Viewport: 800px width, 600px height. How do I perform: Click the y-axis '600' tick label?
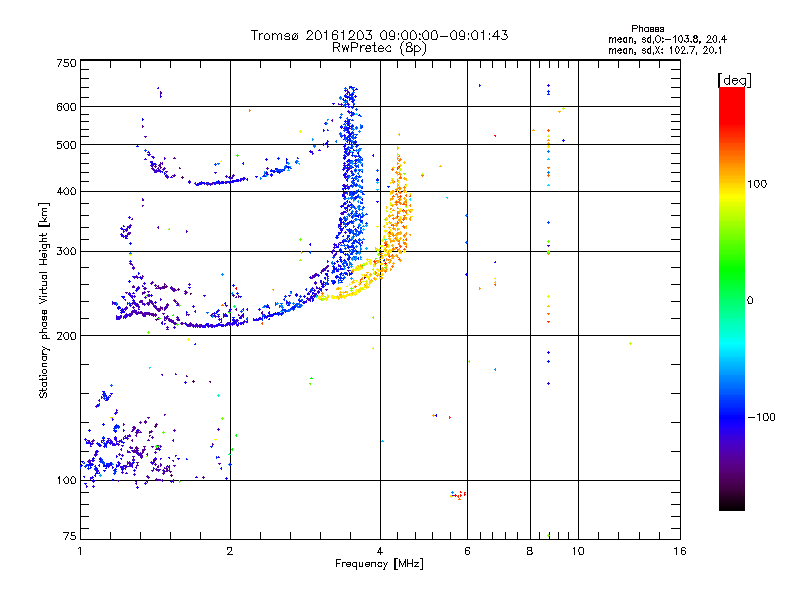pyautogui.click(x=66, y=107)
